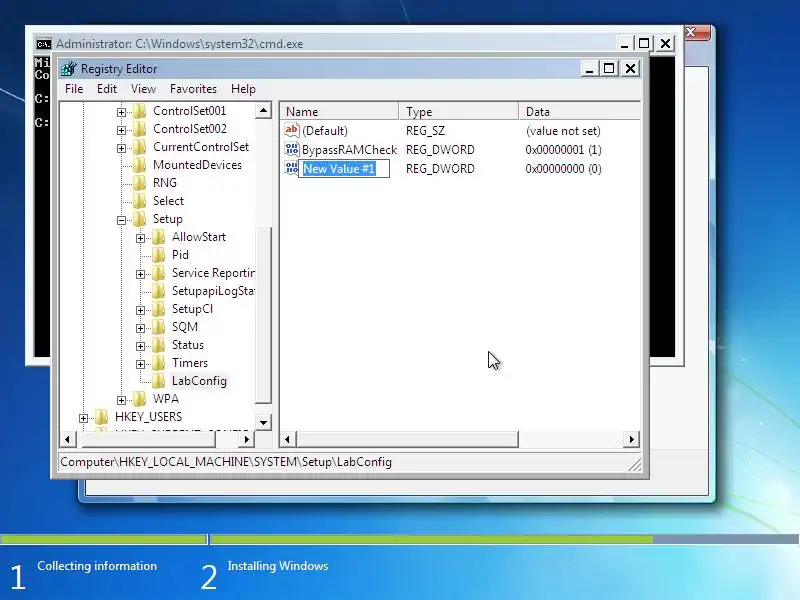
Task: Click the BypassRAMCheck DWORD icon
Action: tap(292, 149)
